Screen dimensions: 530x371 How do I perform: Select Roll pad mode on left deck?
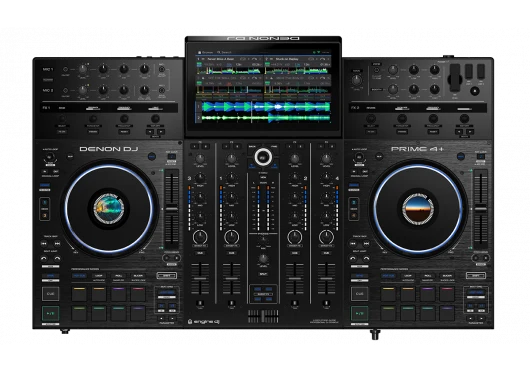pyautogui.click(x=118, y=276)
